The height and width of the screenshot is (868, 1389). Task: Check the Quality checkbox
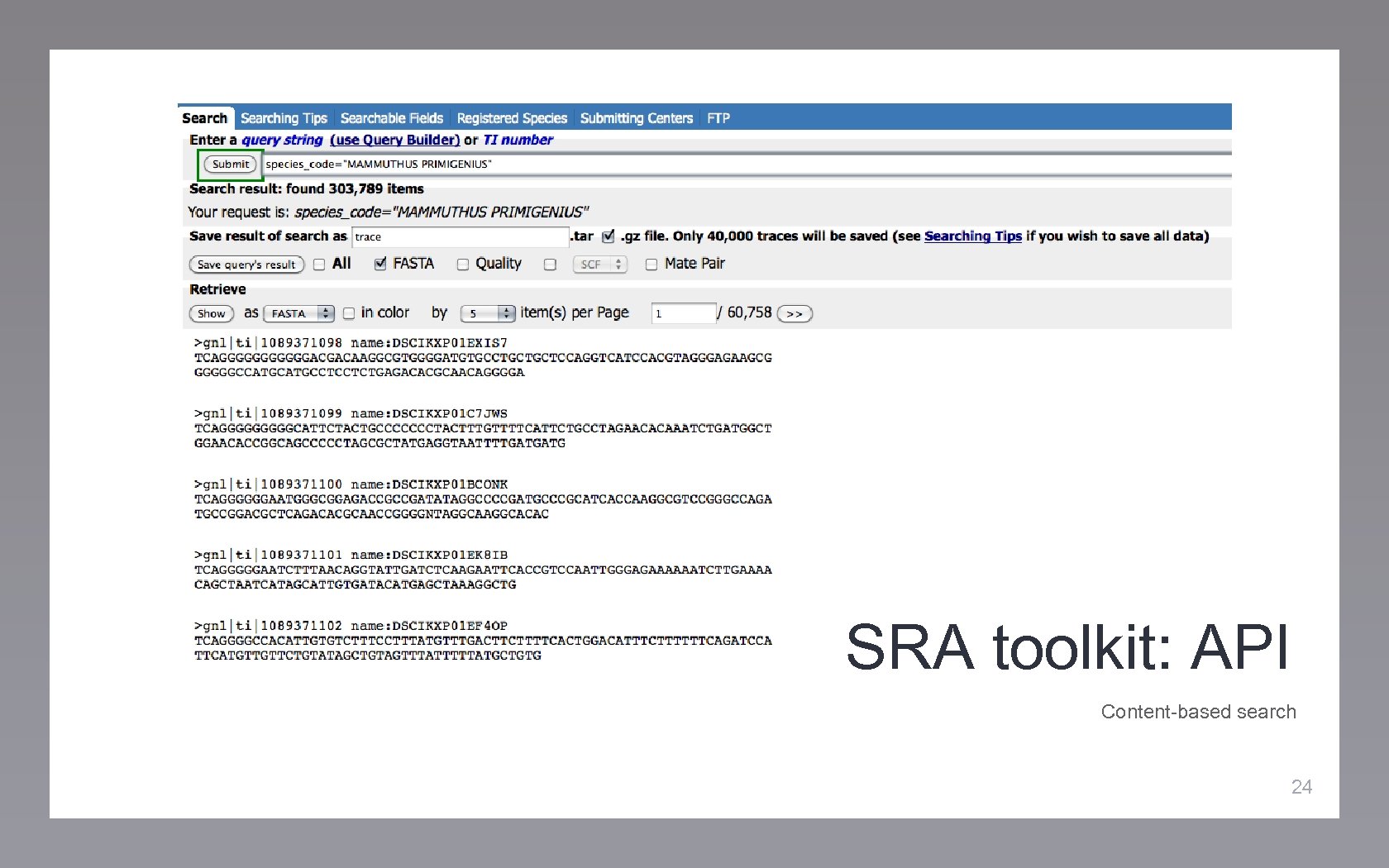click(x=463, y=264)
